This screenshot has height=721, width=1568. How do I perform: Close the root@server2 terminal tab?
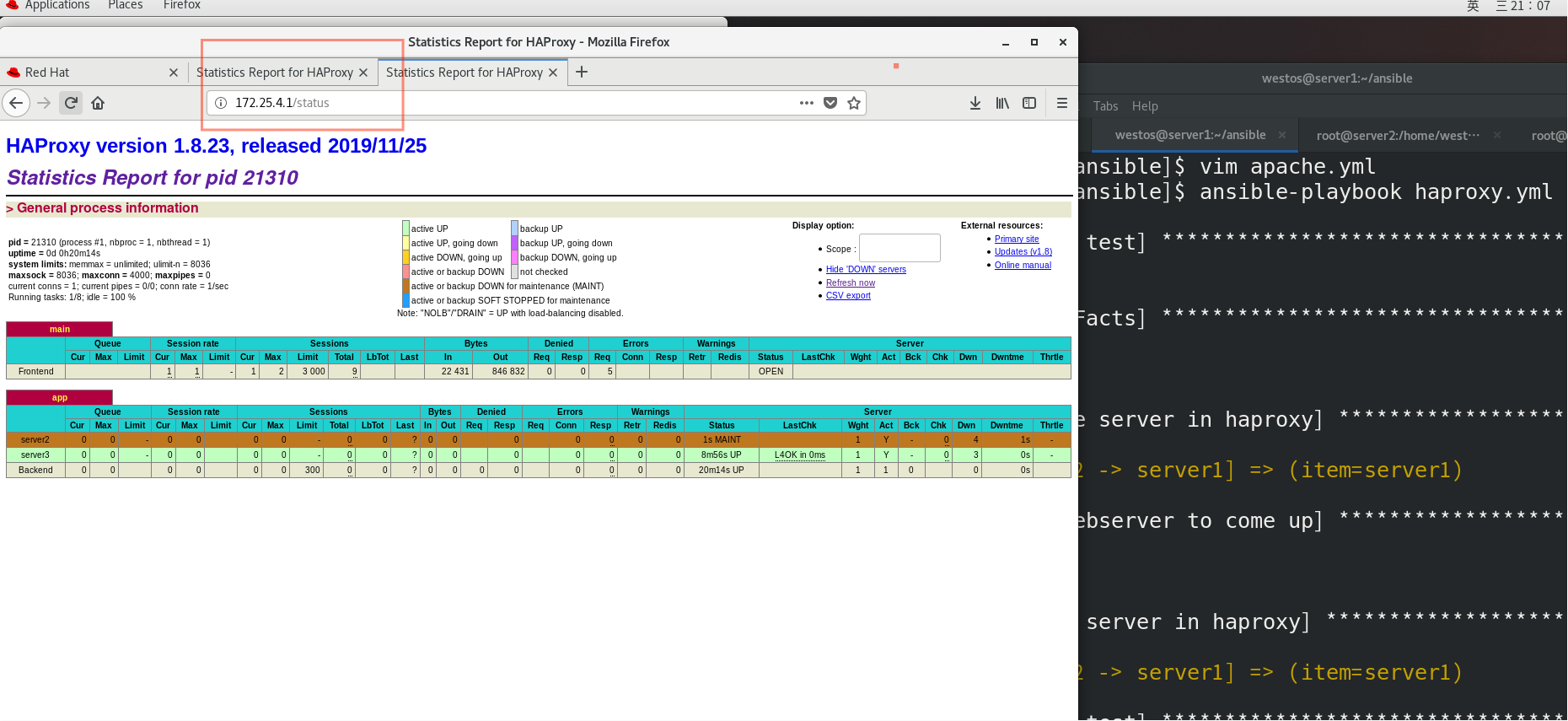tap(1497, 135)
